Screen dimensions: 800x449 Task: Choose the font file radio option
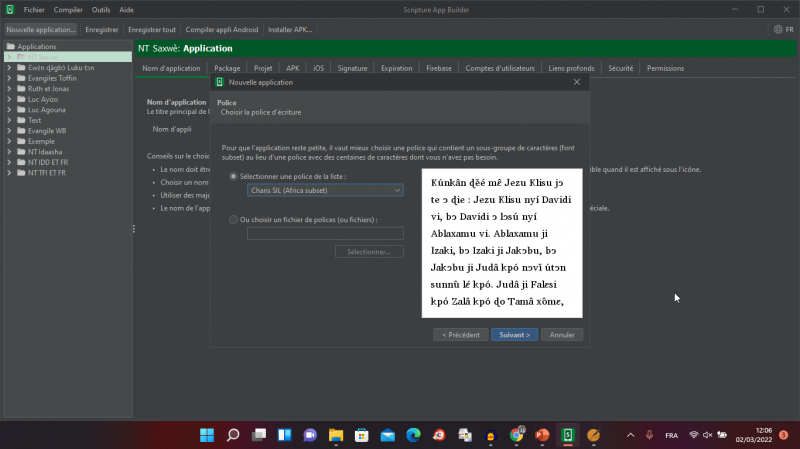tap(233, 219)
